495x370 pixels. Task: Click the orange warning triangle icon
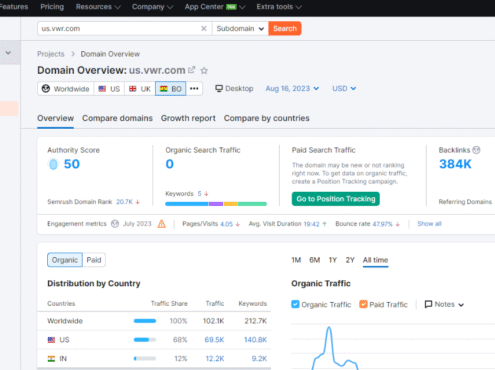(162, 224)
